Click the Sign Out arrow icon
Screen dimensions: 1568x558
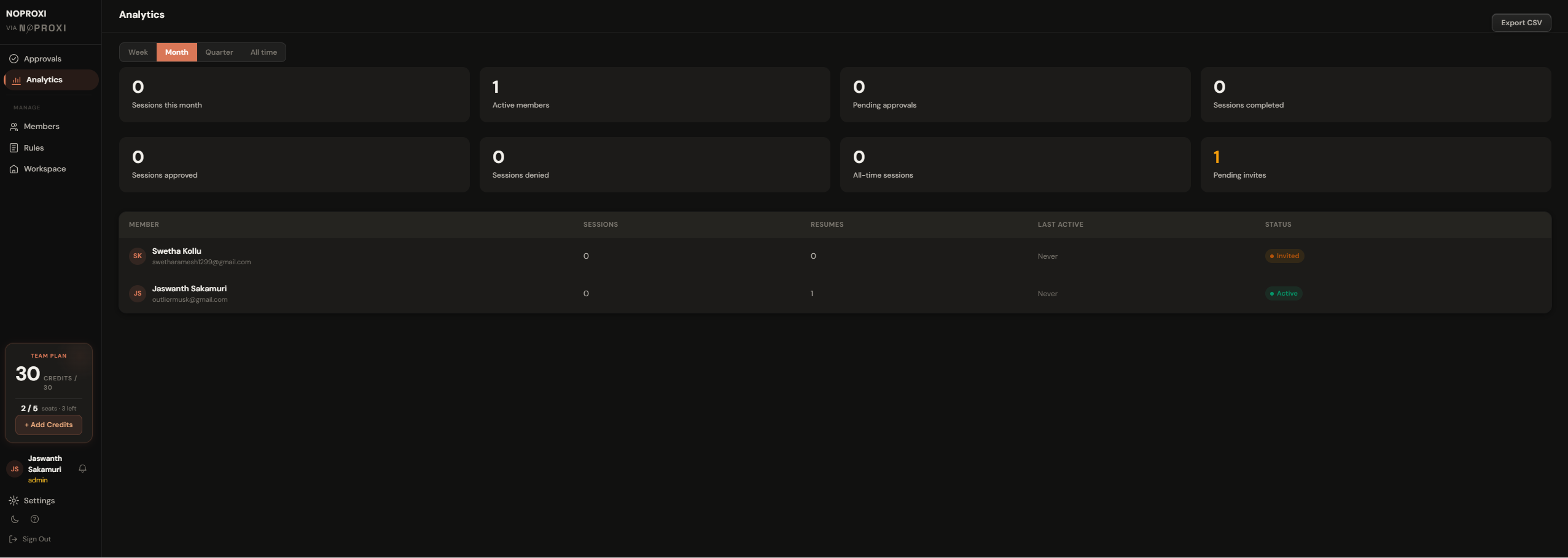[13, 540]
